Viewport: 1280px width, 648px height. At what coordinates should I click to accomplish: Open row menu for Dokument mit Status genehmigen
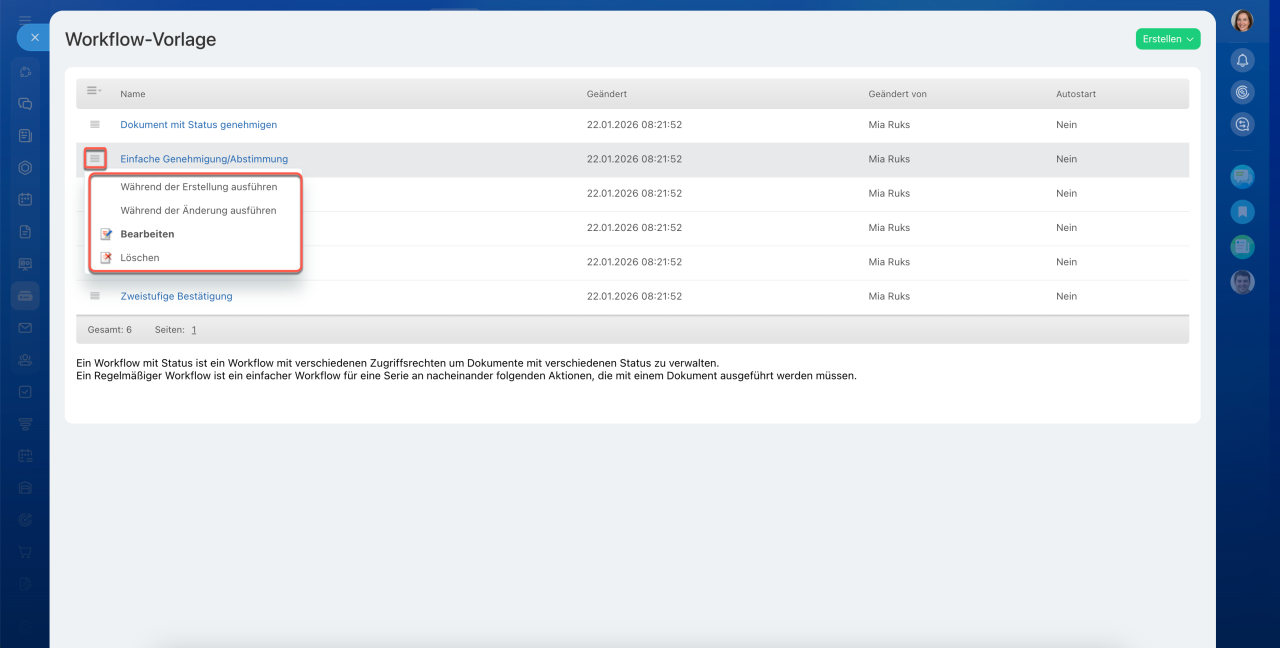[95, 125]
